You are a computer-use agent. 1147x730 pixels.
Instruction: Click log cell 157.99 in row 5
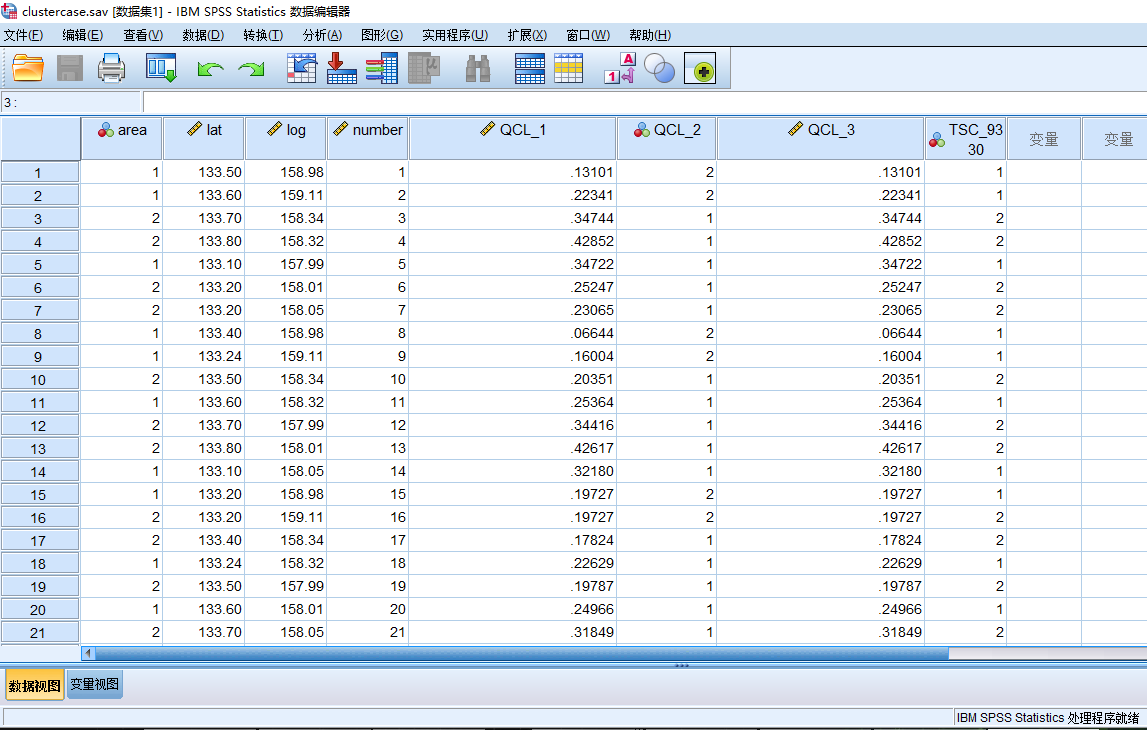286,264
